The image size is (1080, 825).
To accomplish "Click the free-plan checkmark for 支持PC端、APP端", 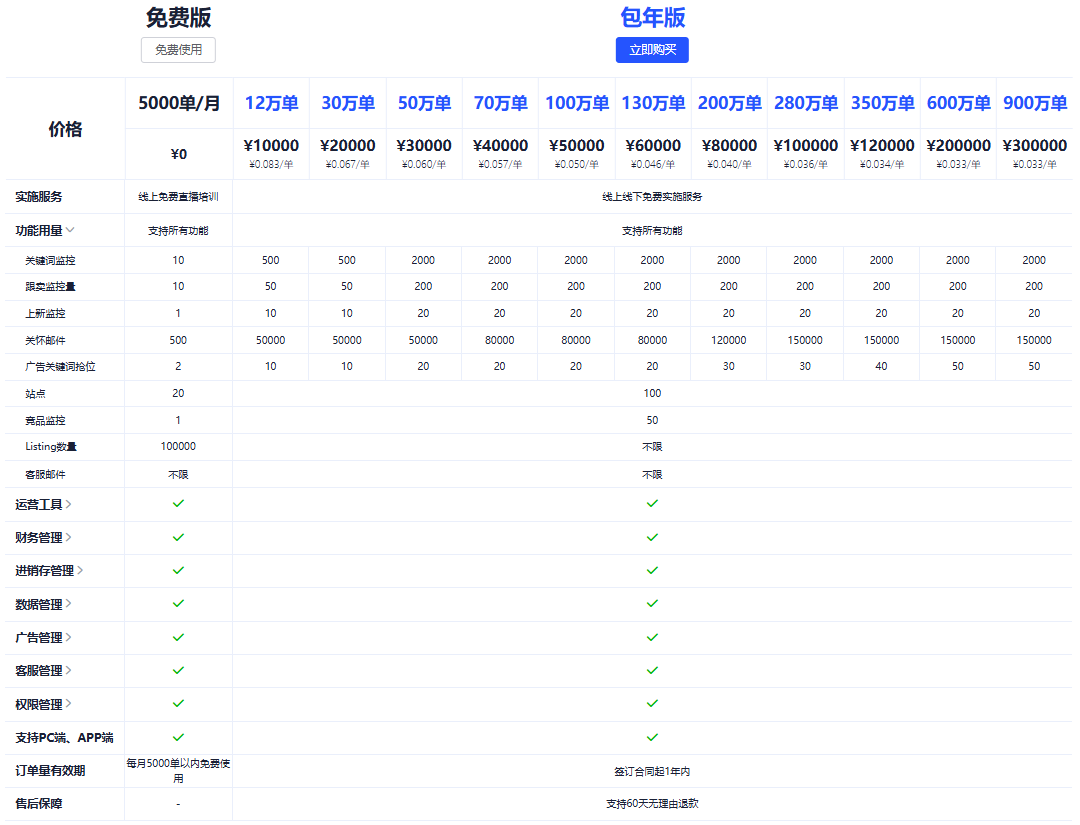I will click(x=178, y=737).
